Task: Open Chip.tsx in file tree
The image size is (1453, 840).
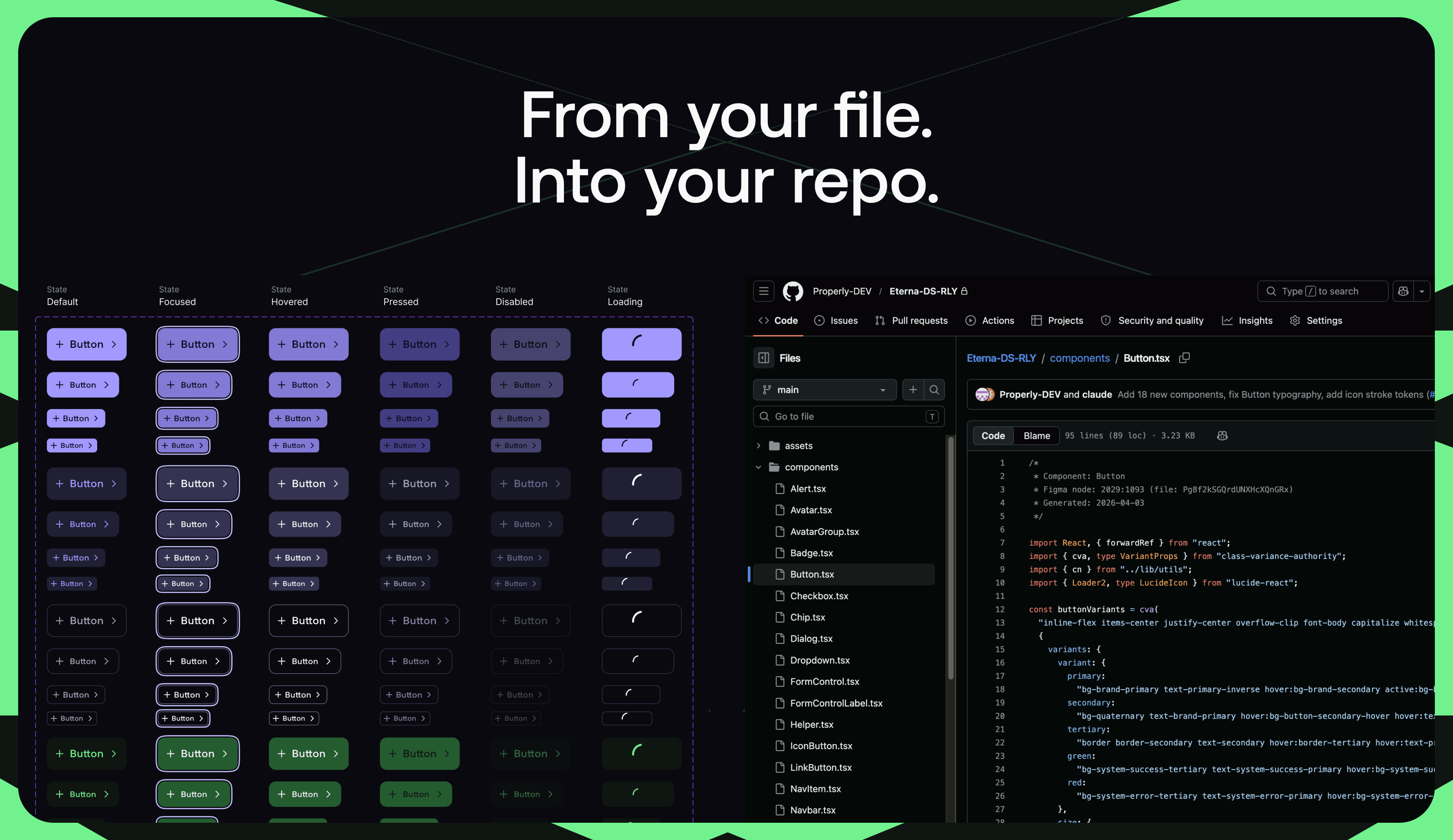Action: tap(807, 617)
